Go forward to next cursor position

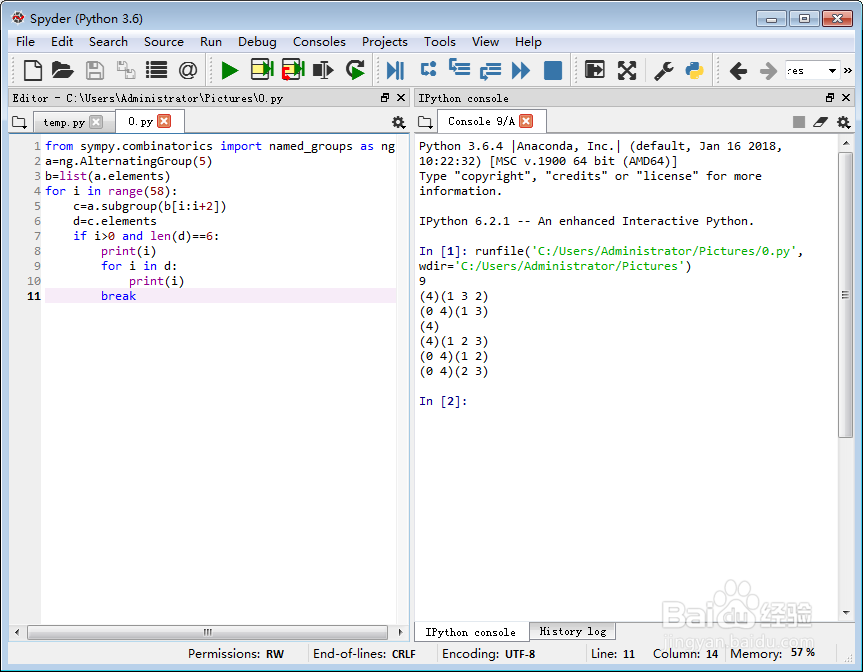[x=768, y=70]
